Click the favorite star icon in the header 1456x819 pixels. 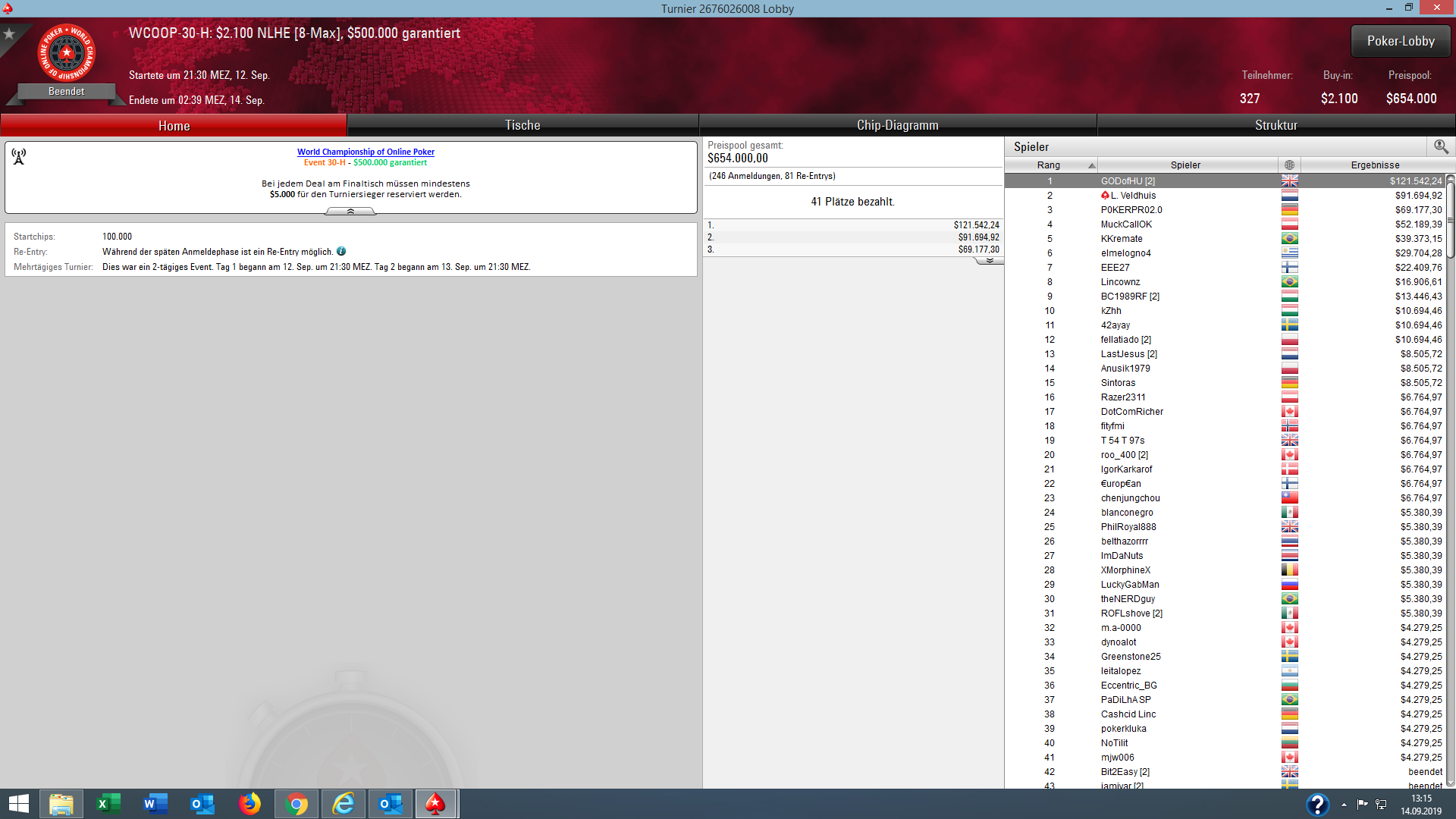(9, 34)
